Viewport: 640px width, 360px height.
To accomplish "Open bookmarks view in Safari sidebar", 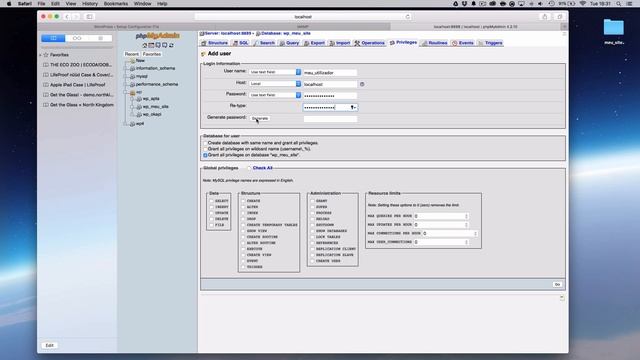I will pyautogui.click(x=53, y=38).
